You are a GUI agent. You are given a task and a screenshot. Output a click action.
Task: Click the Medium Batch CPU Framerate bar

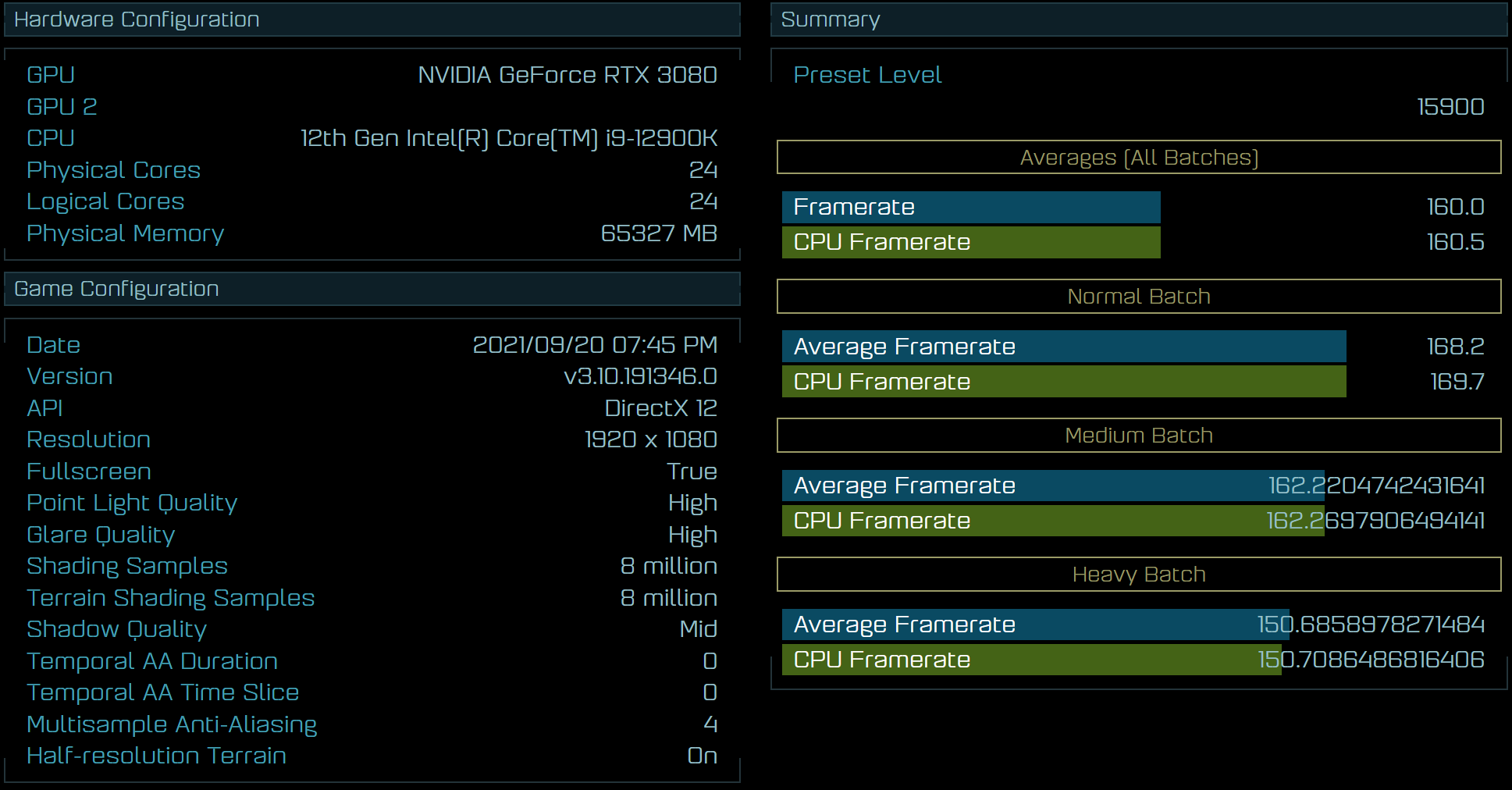coord(1052,521)
